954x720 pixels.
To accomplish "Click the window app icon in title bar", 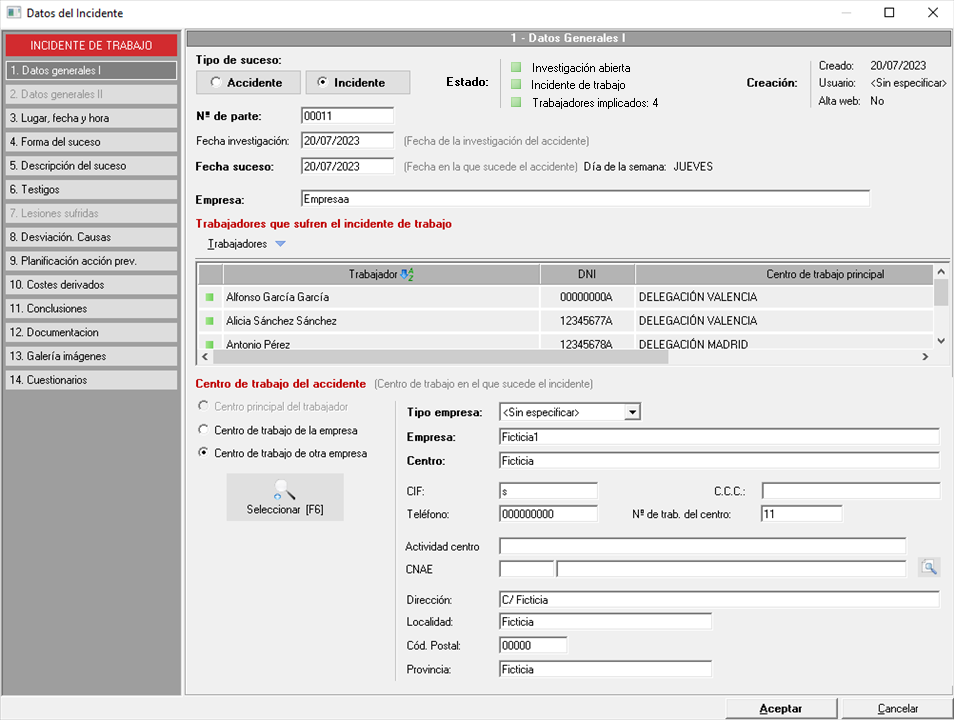I will pos(13,13).
